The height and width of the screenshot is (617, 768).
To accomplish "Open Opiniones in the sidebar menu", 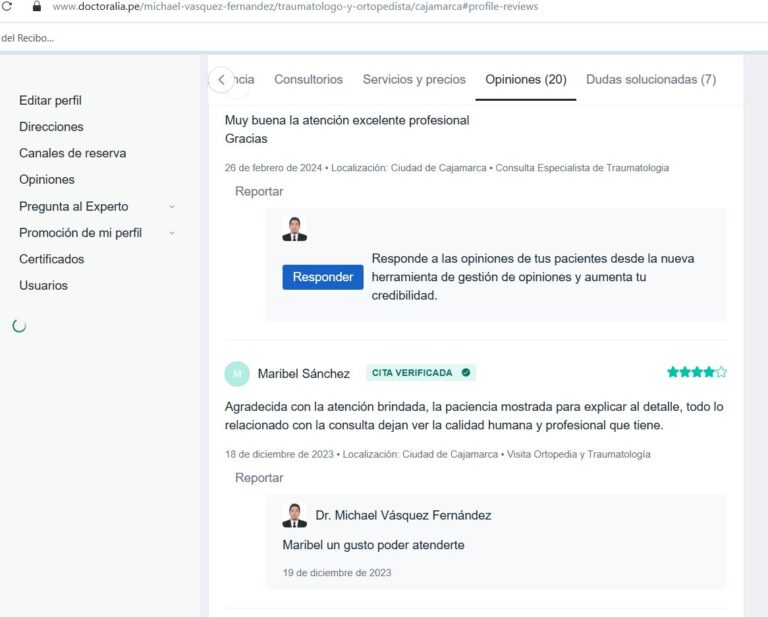I will (x=47, y=180).
